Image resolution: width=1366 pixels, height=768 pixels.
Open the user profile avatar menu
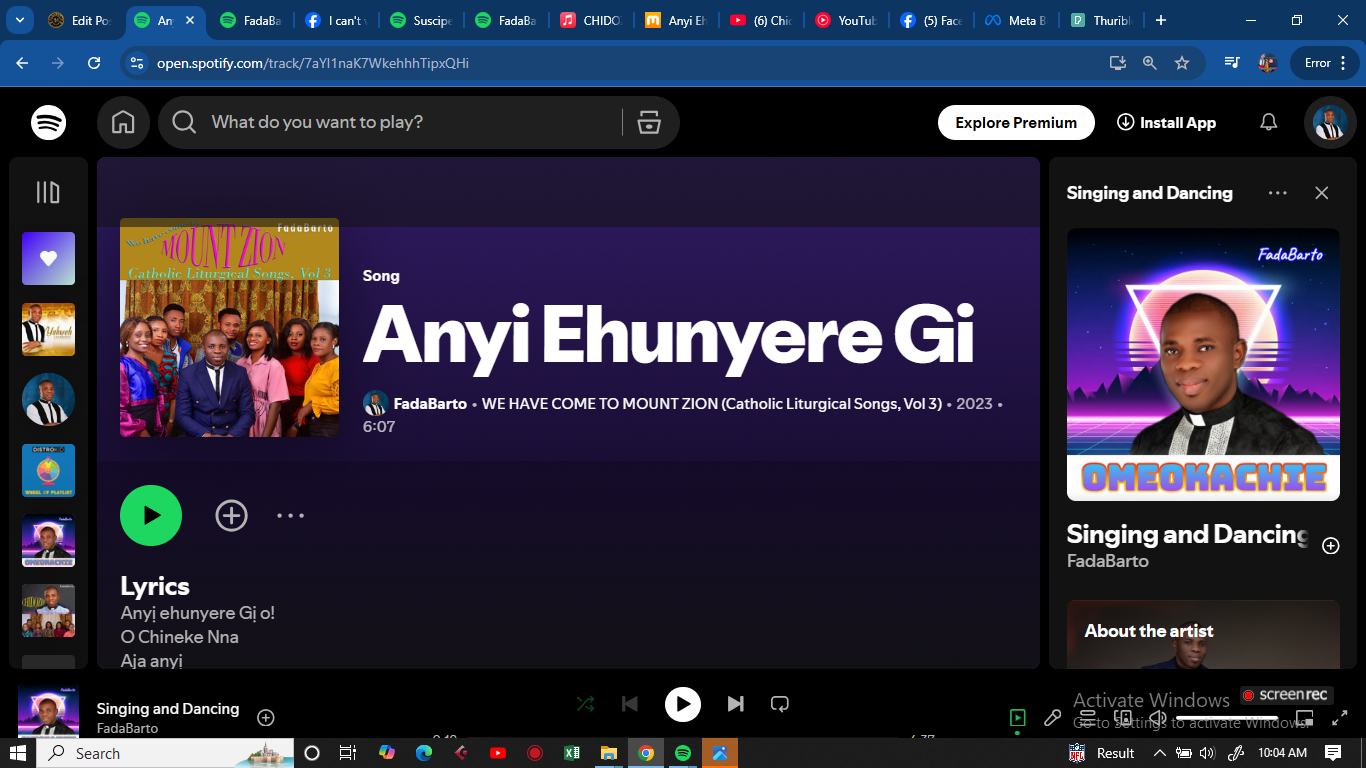click(1330, 122)
